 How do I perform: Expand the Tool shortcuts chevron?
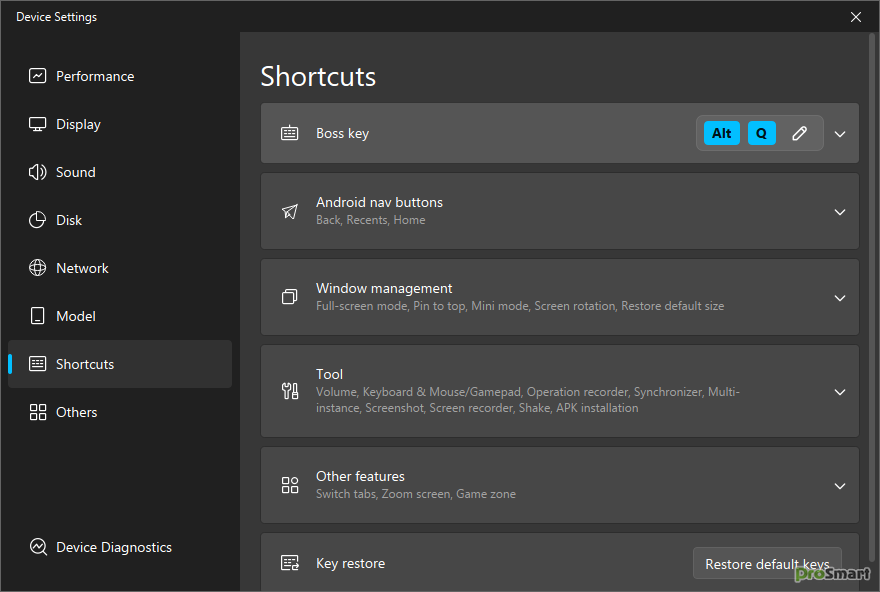(x=840, y=392)
